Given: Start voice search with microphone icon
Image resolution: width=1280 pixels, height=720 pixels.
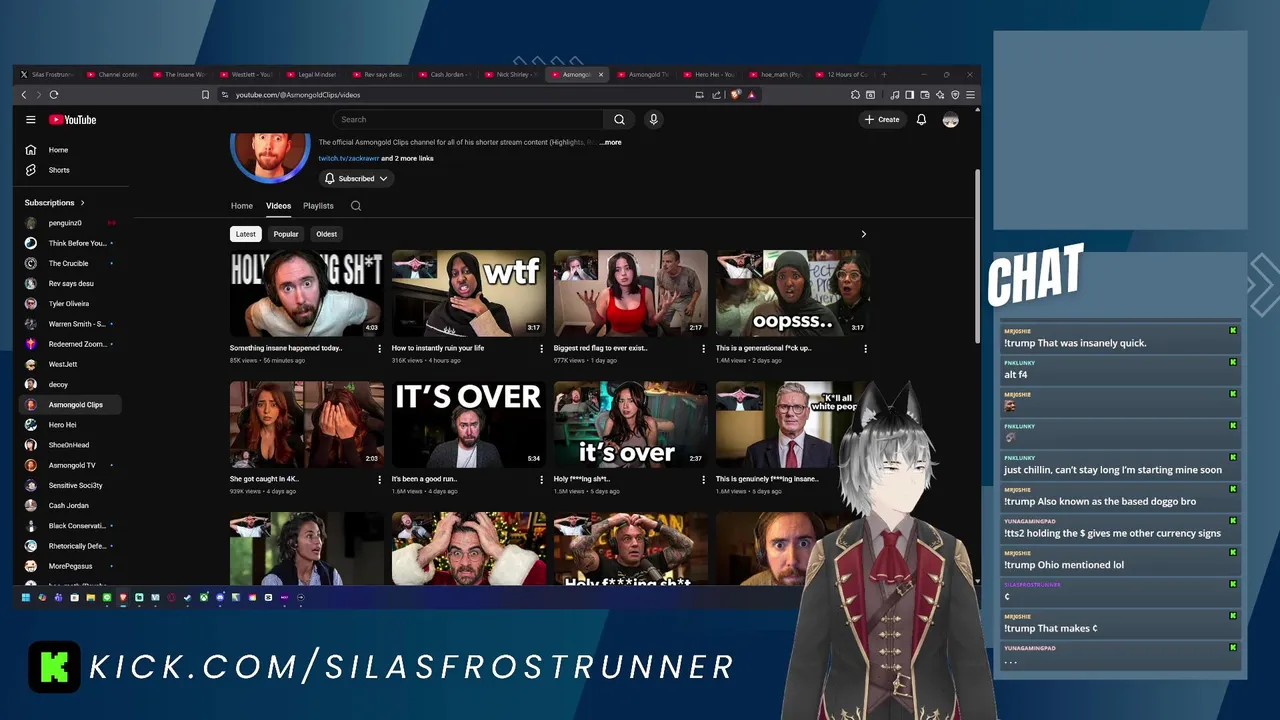Looking at the screenshot, I should click(653, 119).
